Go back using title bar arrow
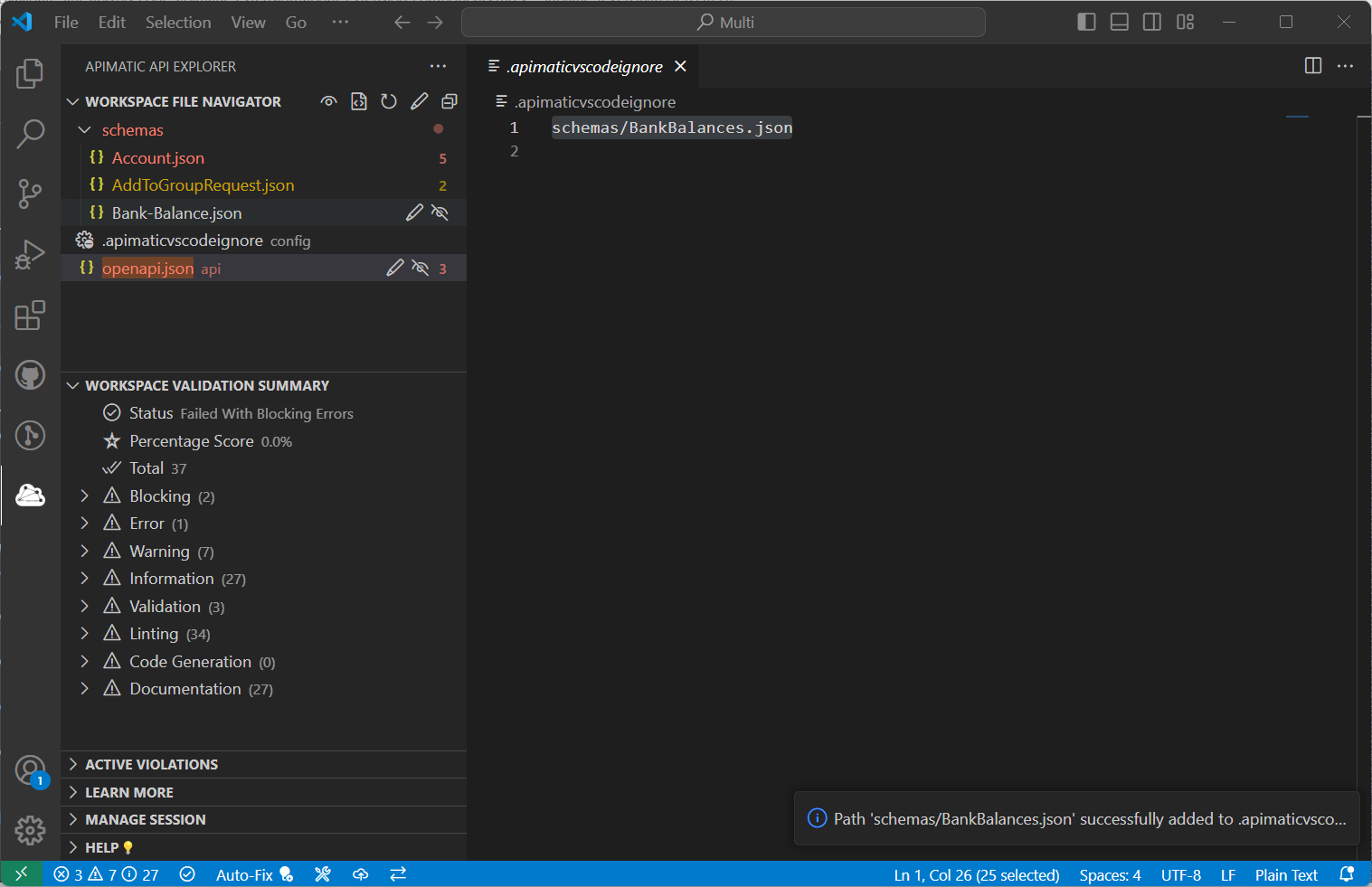 tap(402, 22)
